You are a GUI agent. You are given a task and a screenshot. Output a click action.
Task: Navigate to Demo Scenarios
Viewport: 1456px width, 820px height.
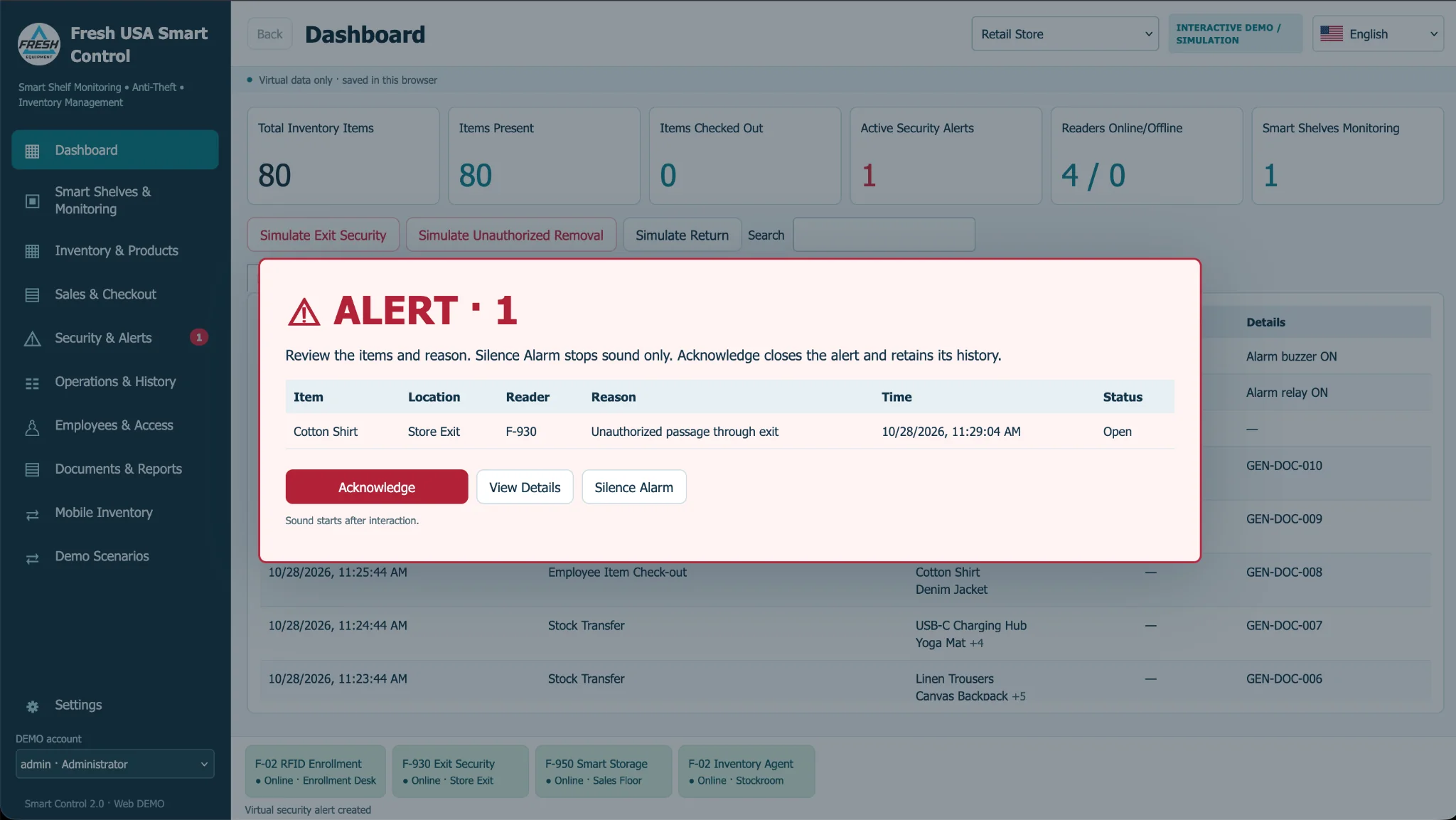pos(114,556)
